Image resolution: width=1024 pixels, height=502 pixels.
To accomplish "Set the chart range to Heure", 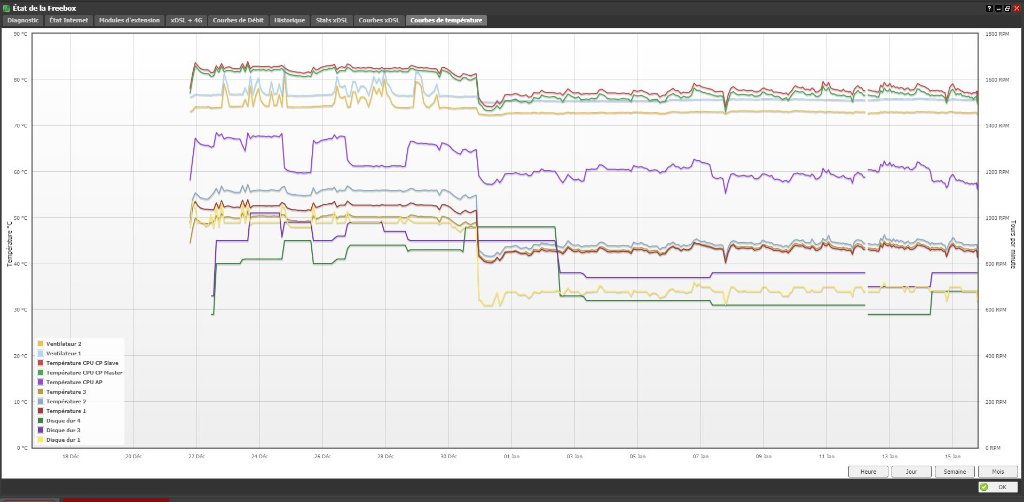I will pyautogui.click(x=868, y=471).
